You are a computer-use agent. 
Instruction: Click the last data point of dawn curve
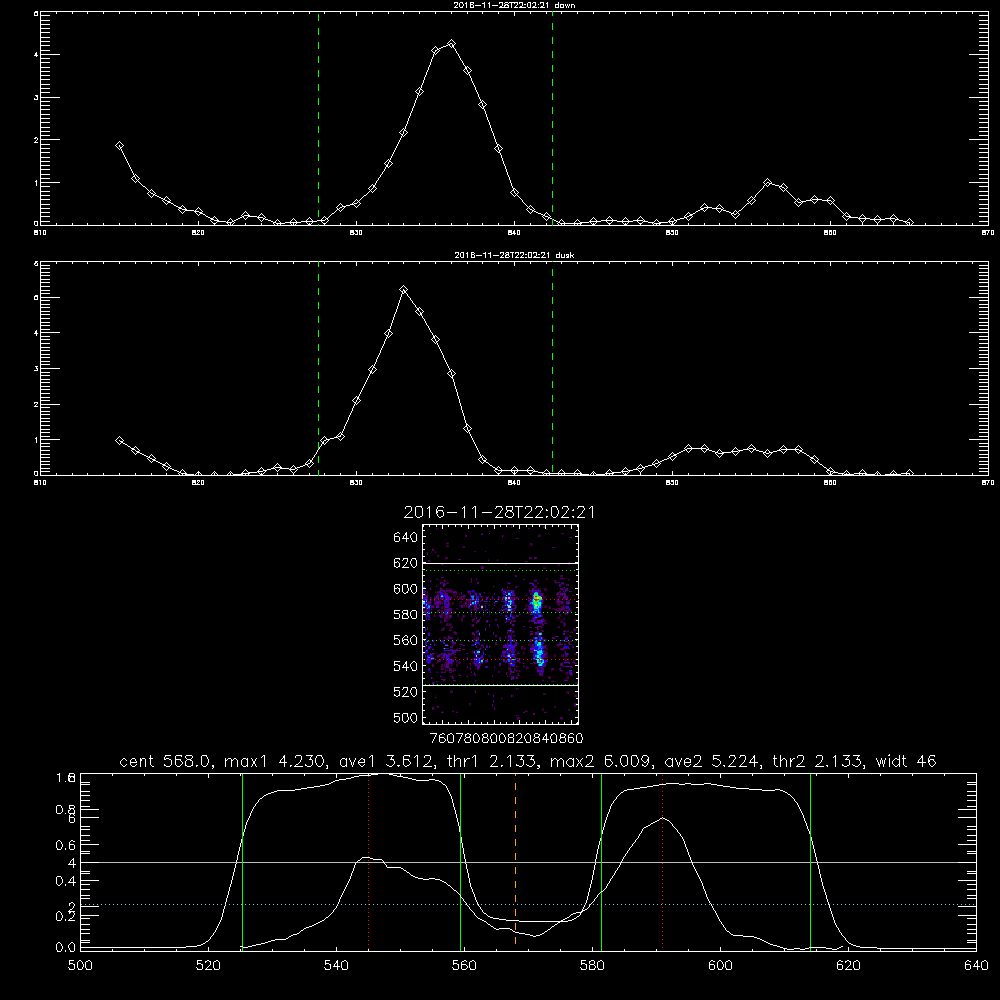click(x=909, y=223)
